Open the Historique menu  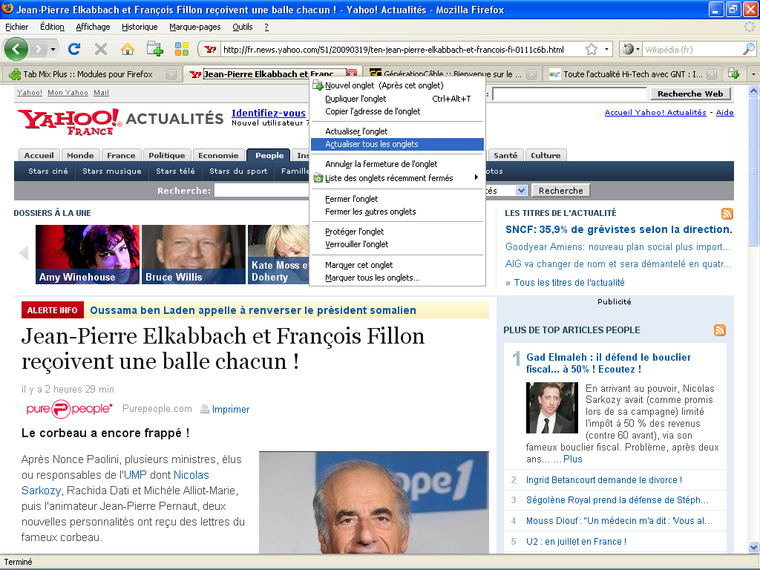pos(140,27)
